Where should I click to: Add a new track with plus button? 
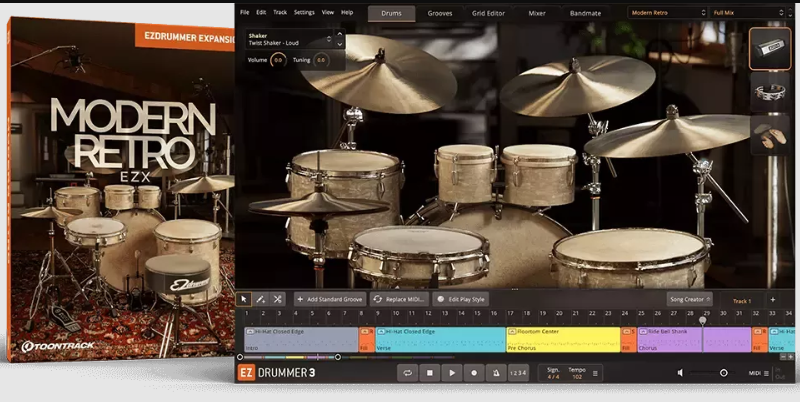pyautogui.click(x=772, y=300)
